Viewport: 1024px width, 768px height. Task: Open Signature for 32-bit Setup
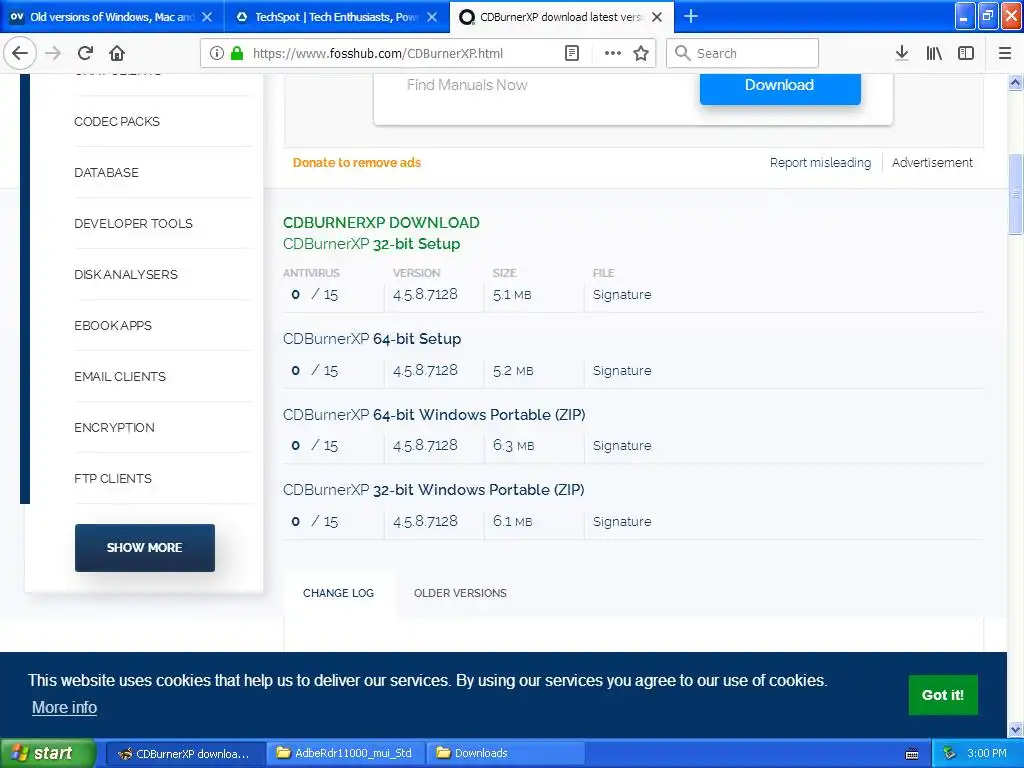click(x=622, y=295)
